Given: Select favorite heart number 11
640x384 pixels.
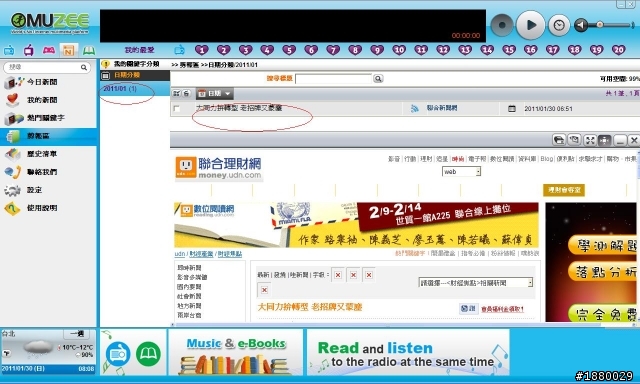Looking at the screenshot, I should point(421,50).
